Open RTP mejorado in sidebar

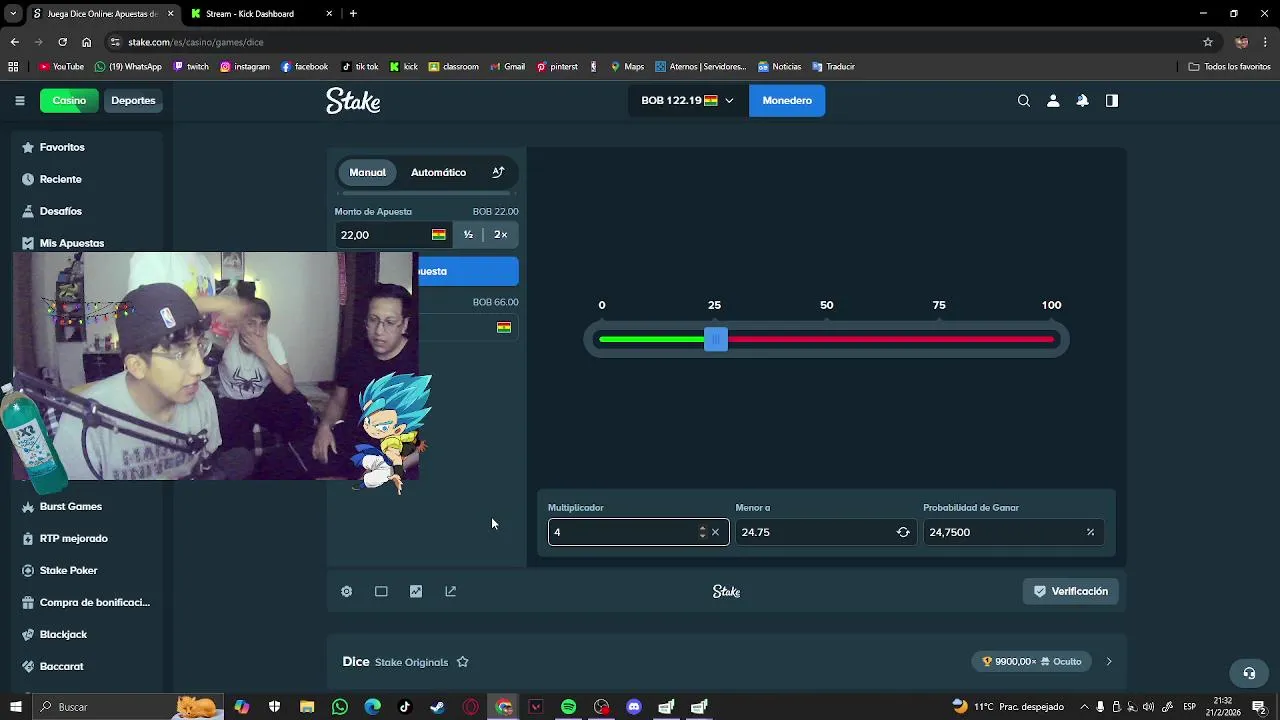[x=86, y=538]
